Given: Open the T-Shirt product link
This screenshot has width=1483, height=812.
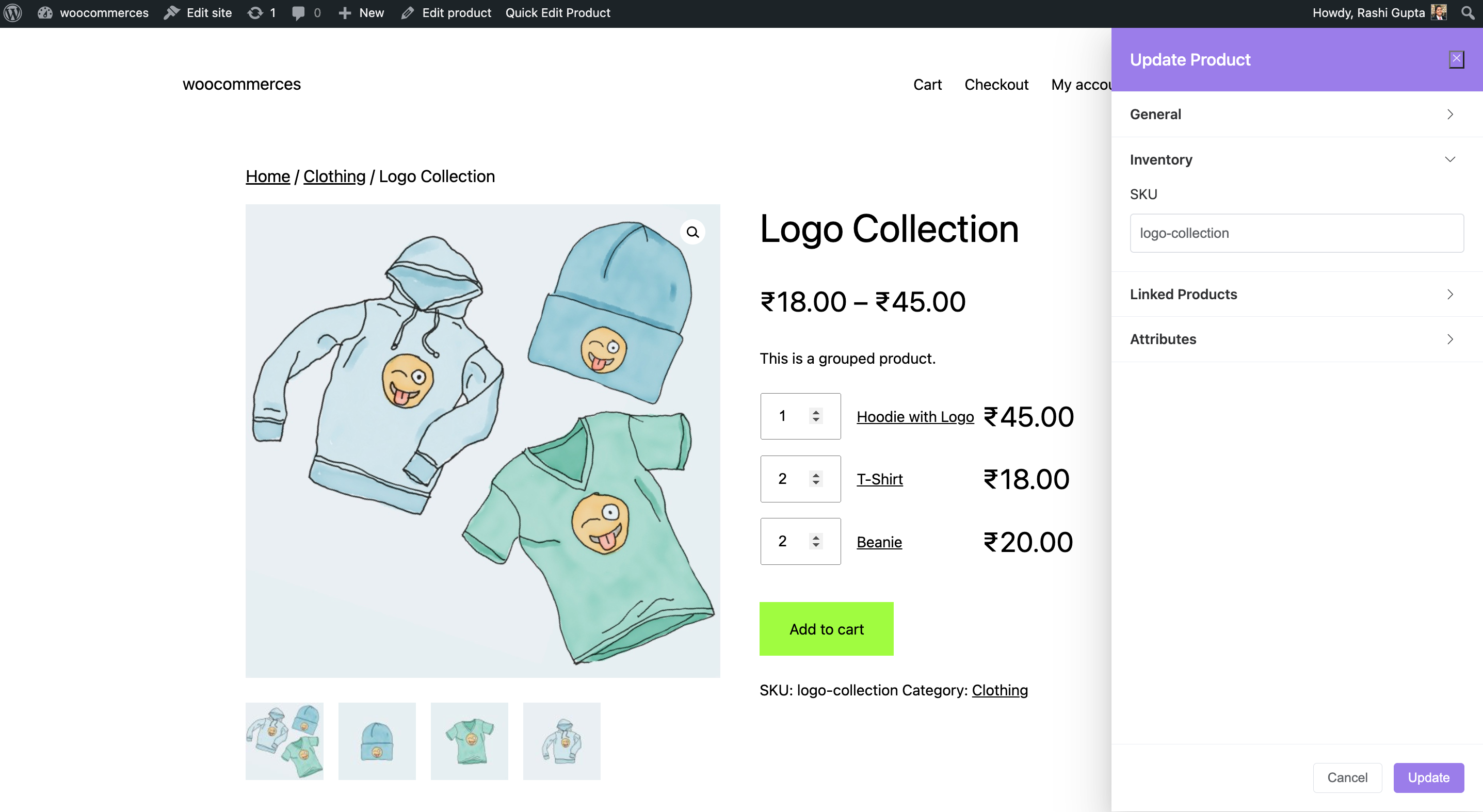Looking at the screenshot, I should (x=880, y=479).
